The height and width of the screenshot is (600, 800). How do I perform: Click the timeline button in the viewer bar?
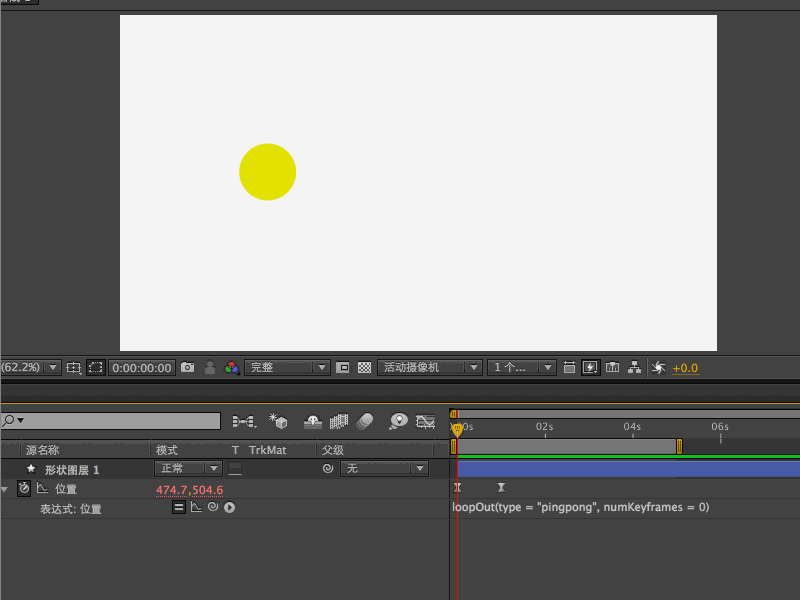coord(612,367)
